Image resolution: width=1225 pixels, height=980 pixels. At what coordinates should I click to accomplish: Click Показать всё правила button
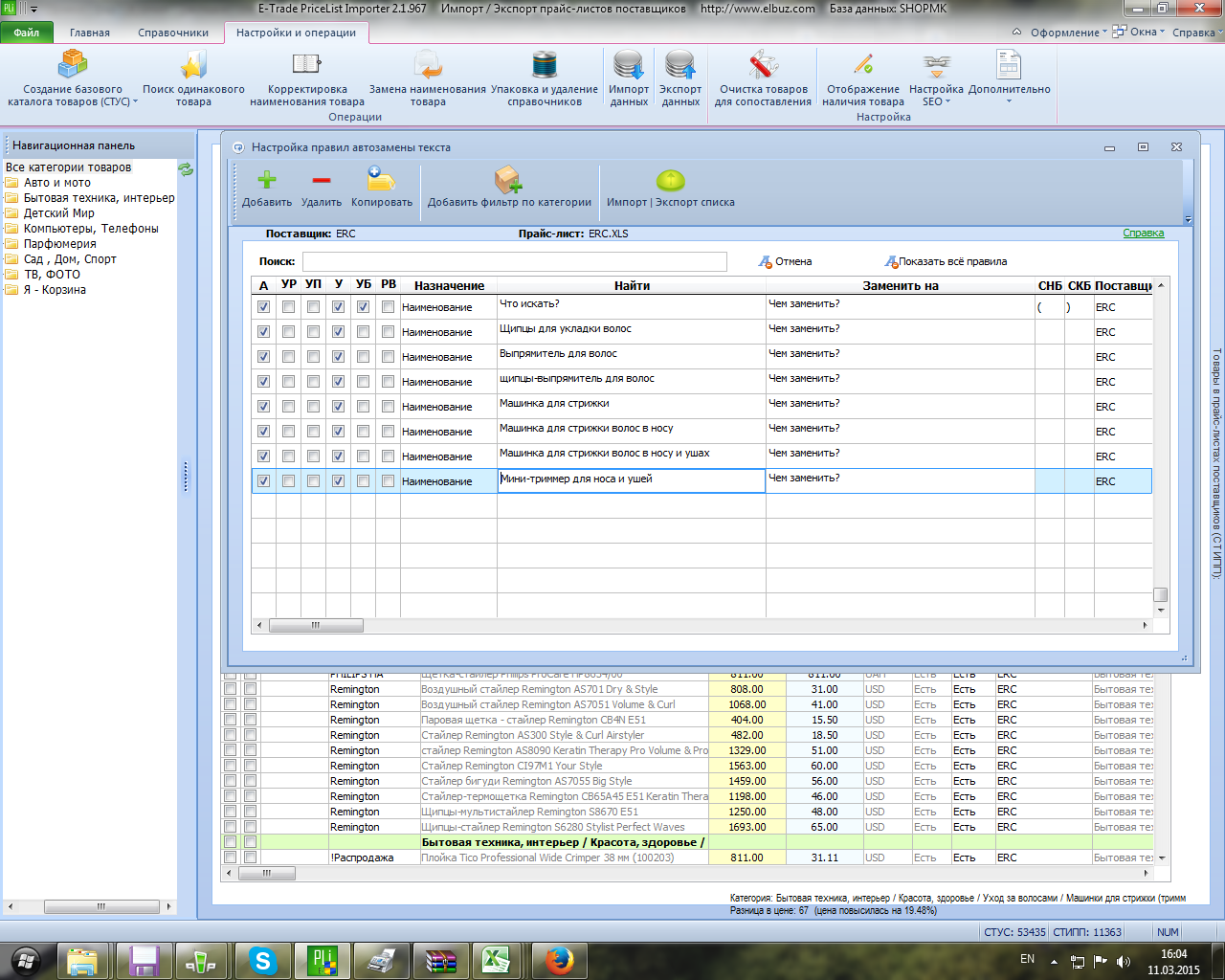pyautogui.click(x=946, y=261)
